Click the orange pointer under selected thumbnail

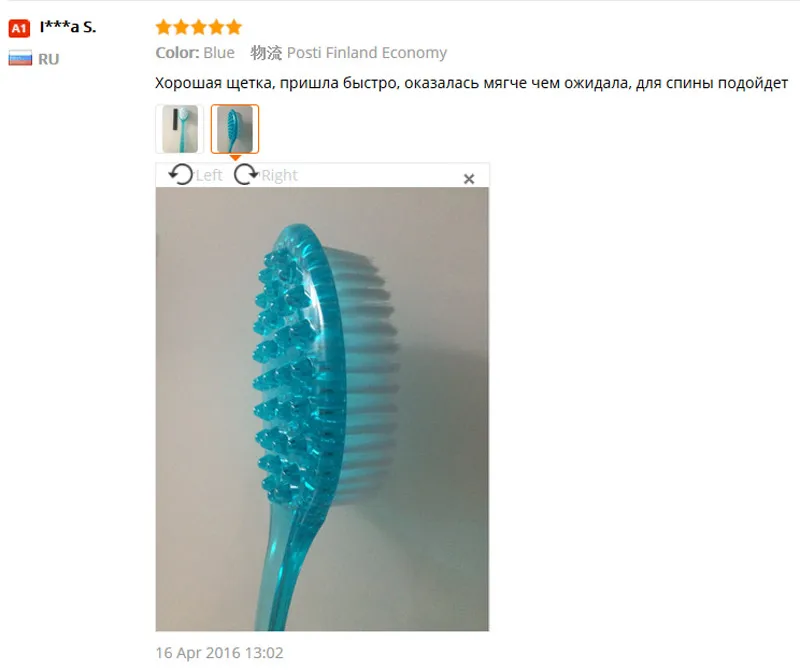coord(235,158)
